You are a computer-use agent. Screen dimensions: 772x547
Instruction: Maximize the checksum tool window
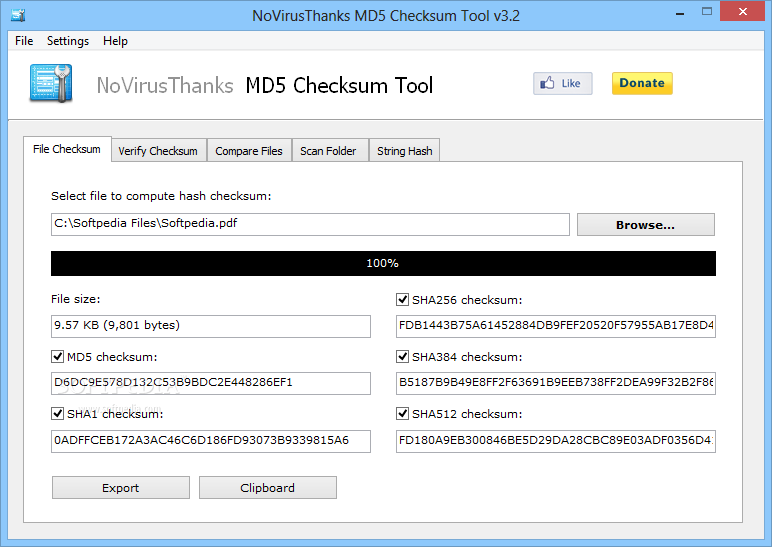click(707, 12)
